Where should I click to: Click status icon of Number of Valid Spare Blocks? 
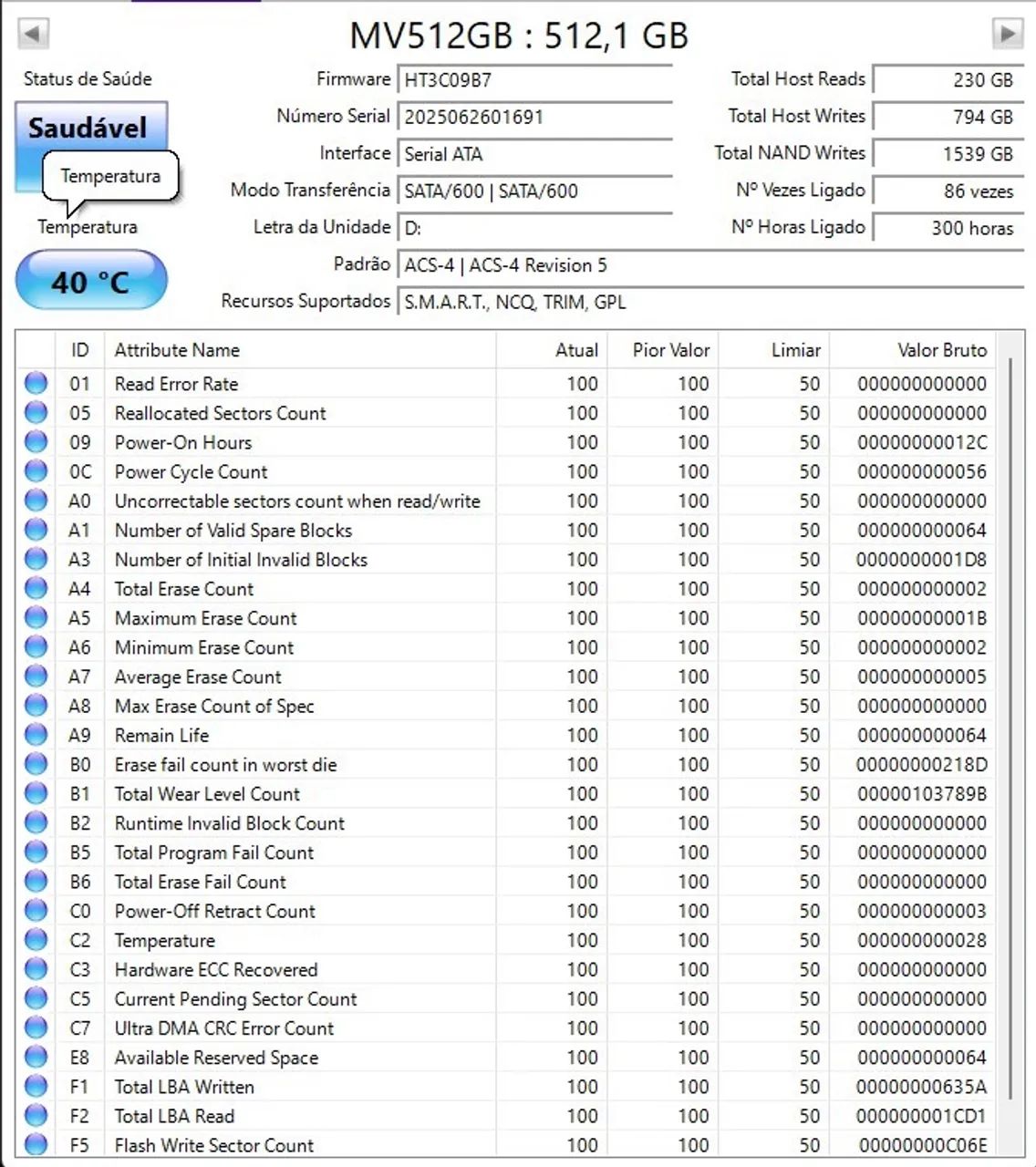tap(36, 530)
